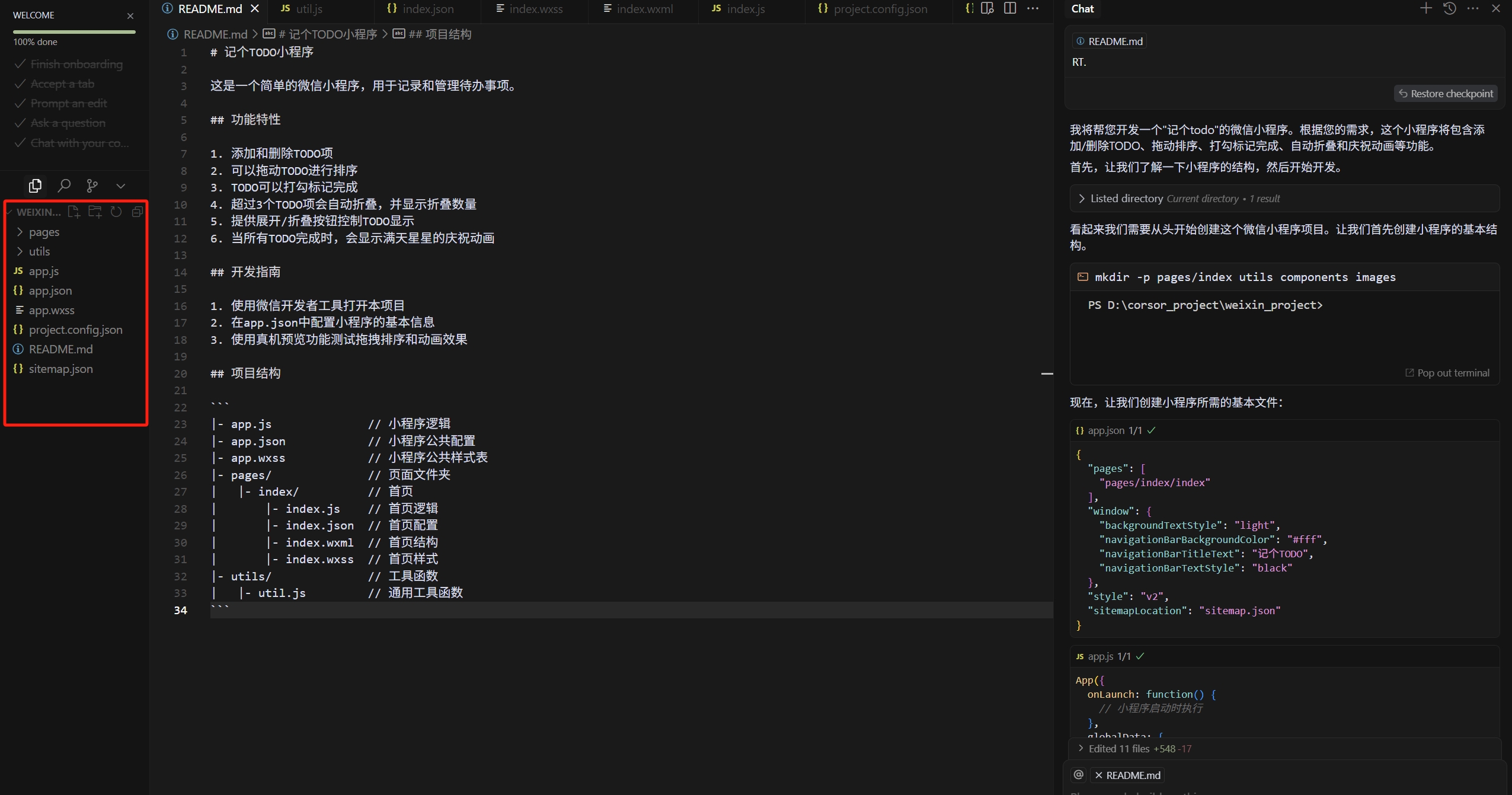Close the README.md editor tab
This screenshot has height=795, width=1512.
pyautogui.click(x=255, y=8)
